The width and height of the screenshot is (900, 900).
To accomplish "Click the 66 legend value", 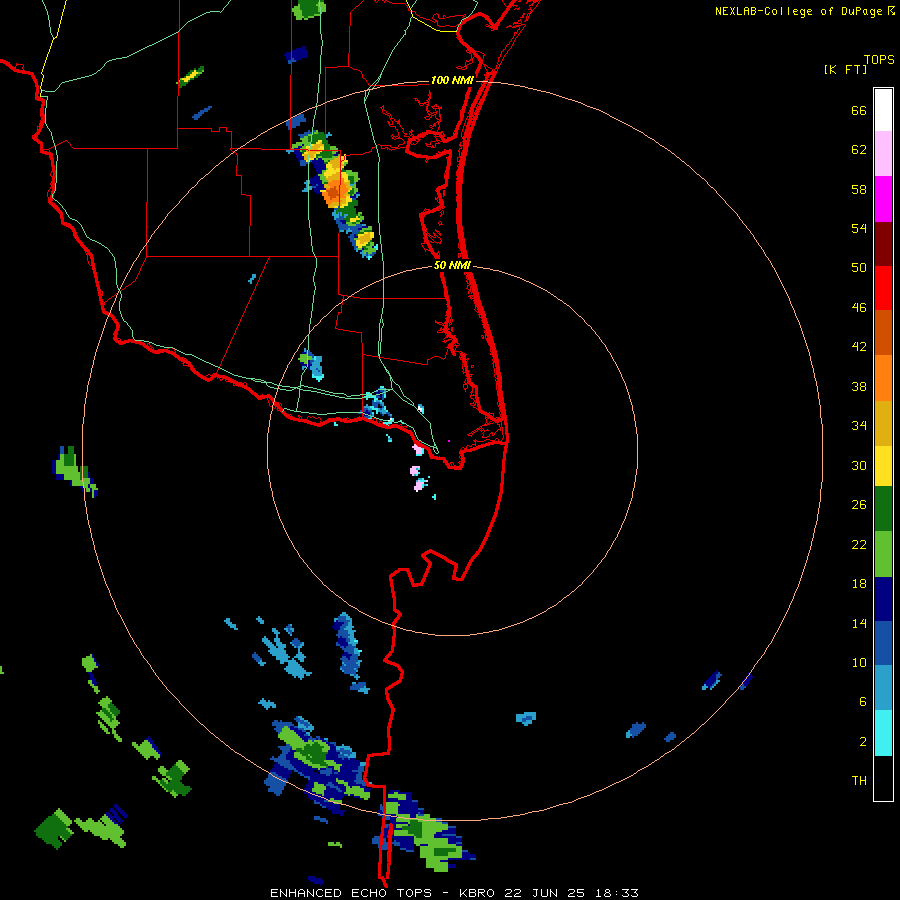I will [x=859, y=110].
